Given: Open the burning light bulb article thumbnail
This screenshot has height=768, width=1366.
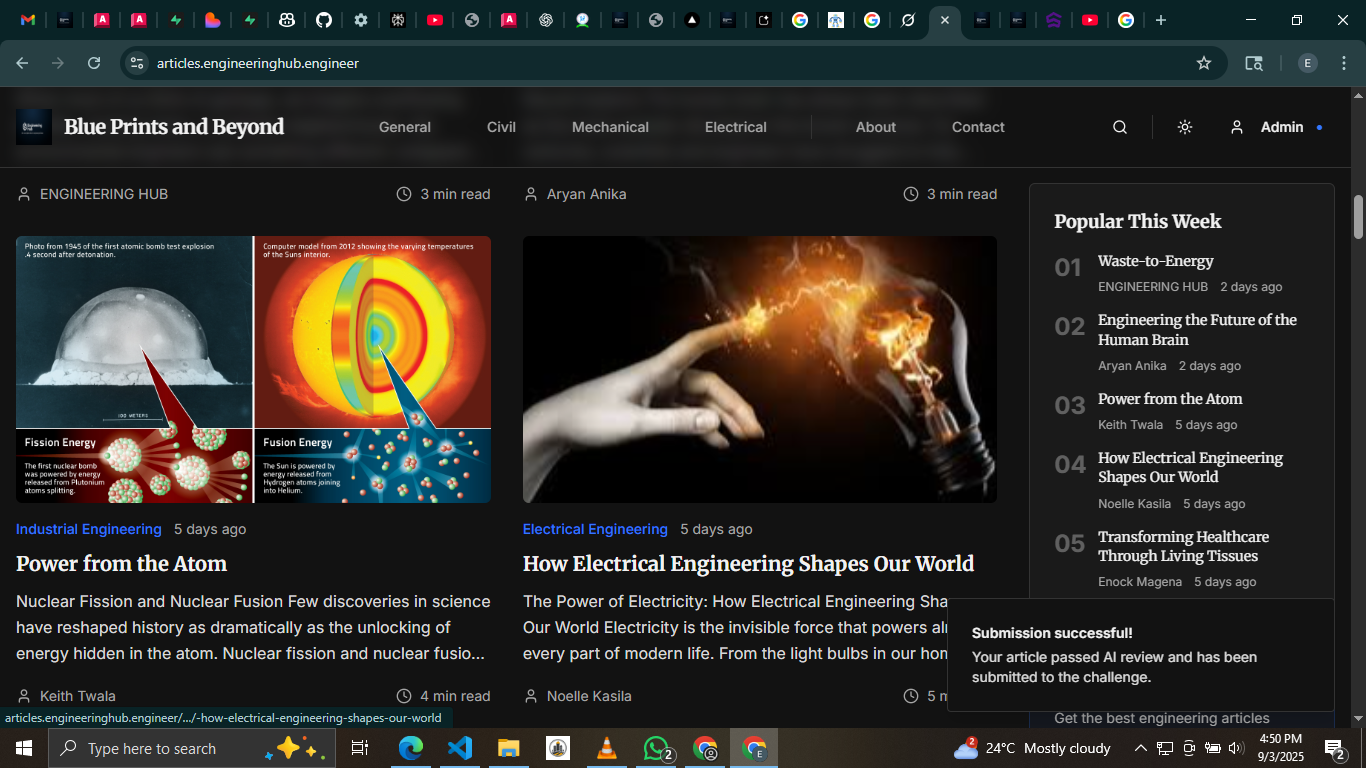Looking at the screenshot, I should 759,369.
